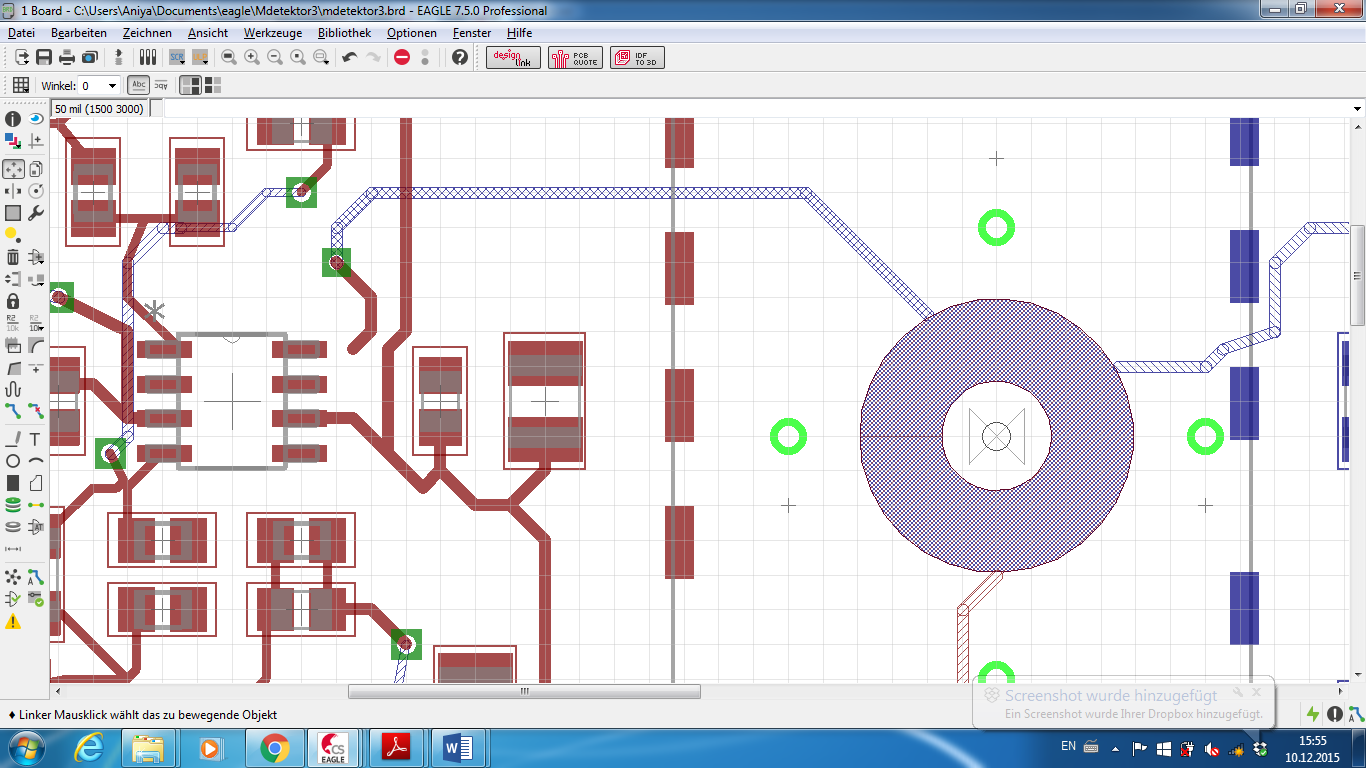Viewport: 1366px width, 768px height.
Task: Click the IDF to 3D button
Action: [637, 57]
